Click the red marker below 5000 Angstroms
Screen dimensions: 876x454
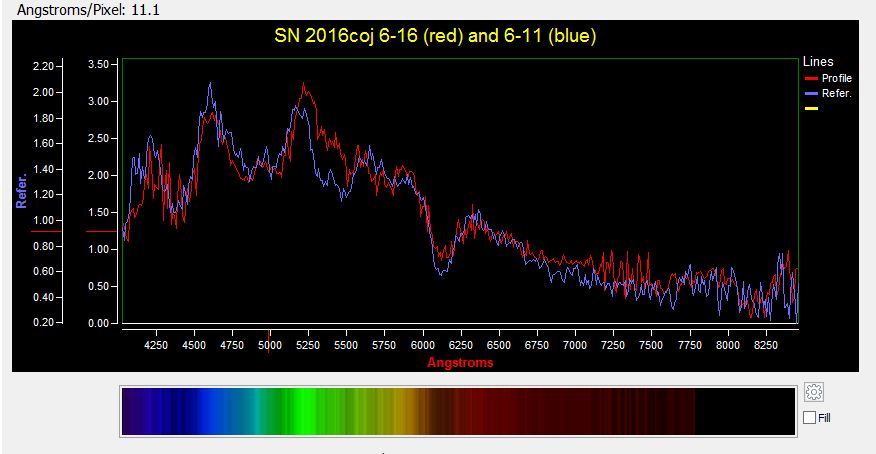coord(269,334)
